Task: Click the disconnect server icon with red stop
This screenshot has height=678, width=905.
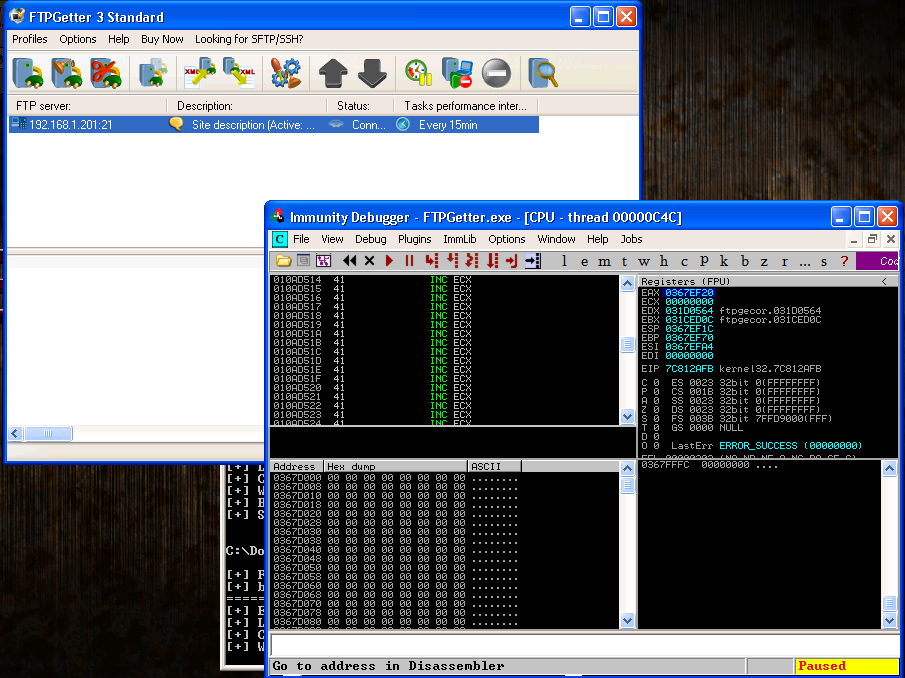Action: pos(458,73)
